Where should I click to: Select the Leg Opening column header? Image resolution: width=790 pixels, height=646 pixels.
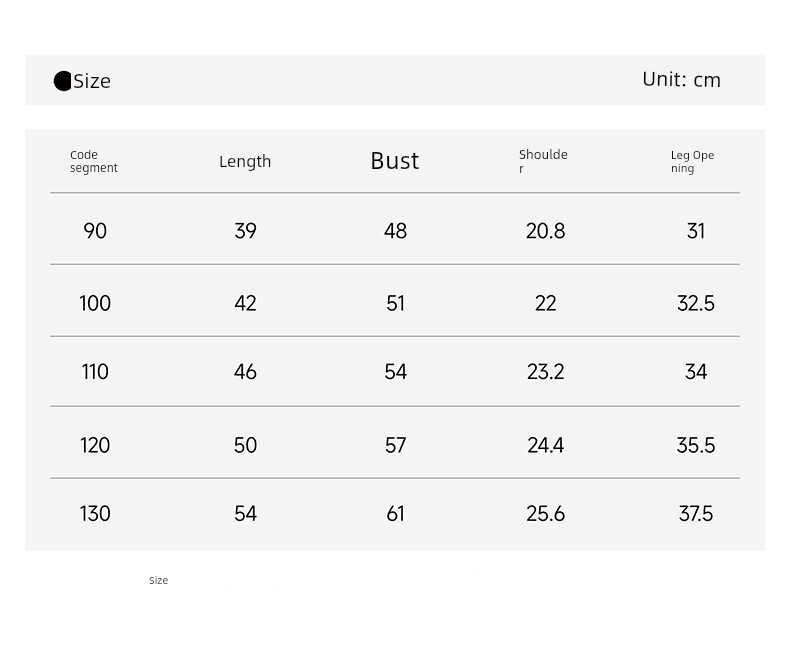pos(692,161)
